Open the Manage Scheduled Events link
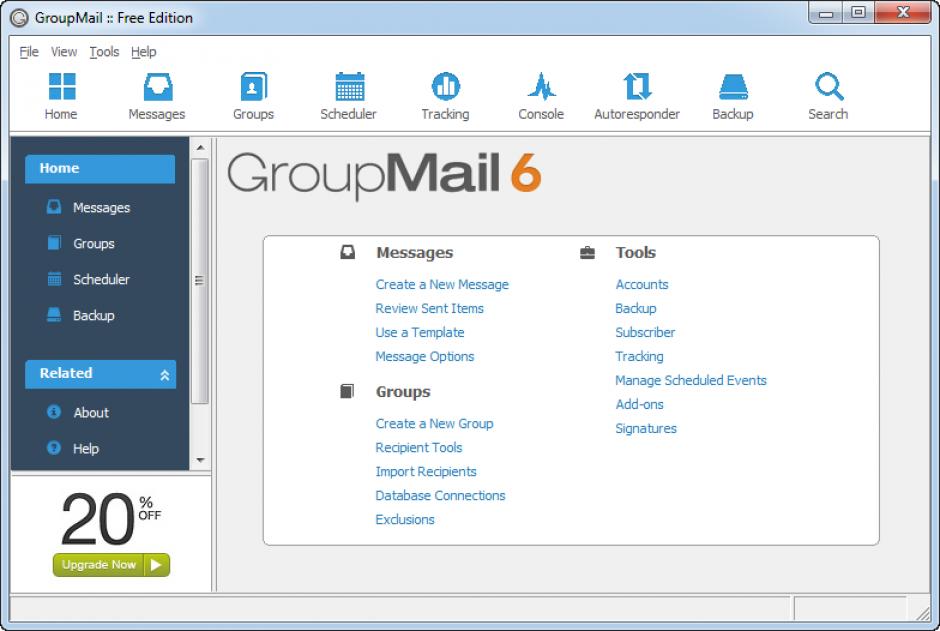The image size is (940, 631). pos(691,381)
